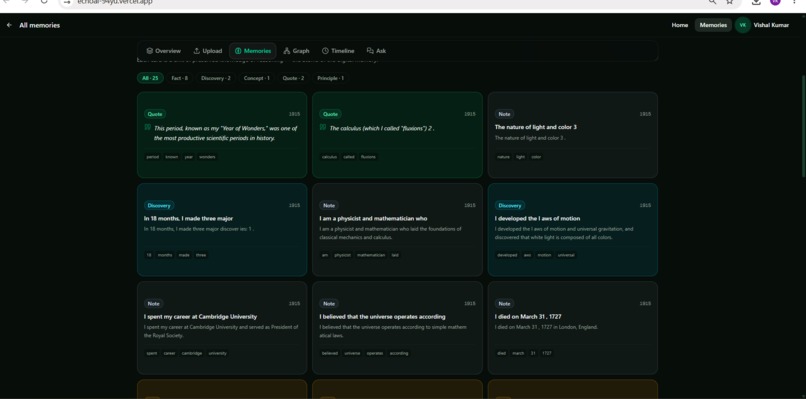
Task: Filter memories by Concept · 1
Action: tap(257, 78)
